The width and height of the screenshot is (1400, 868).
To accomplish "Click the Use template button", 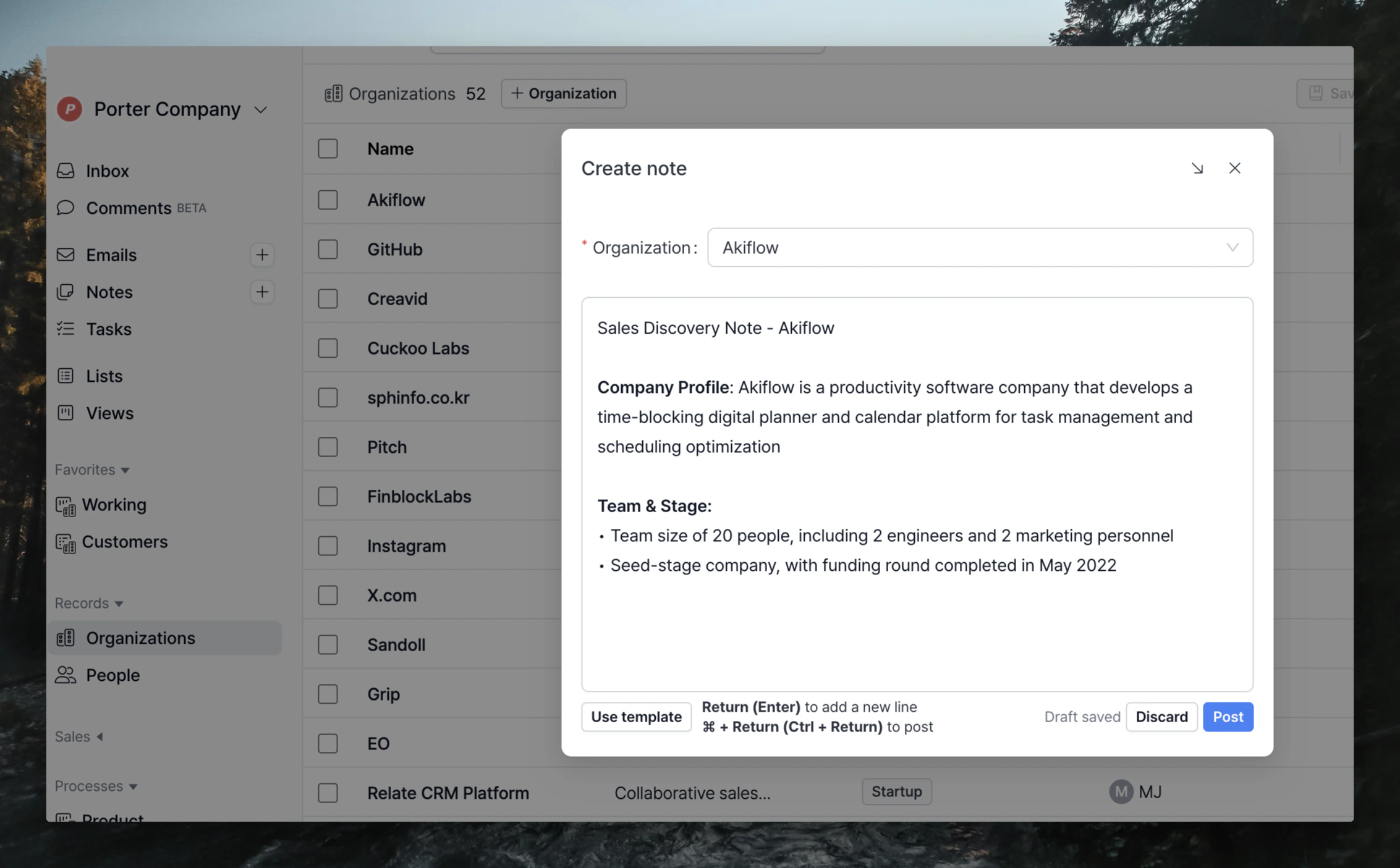I will [636, 717].
